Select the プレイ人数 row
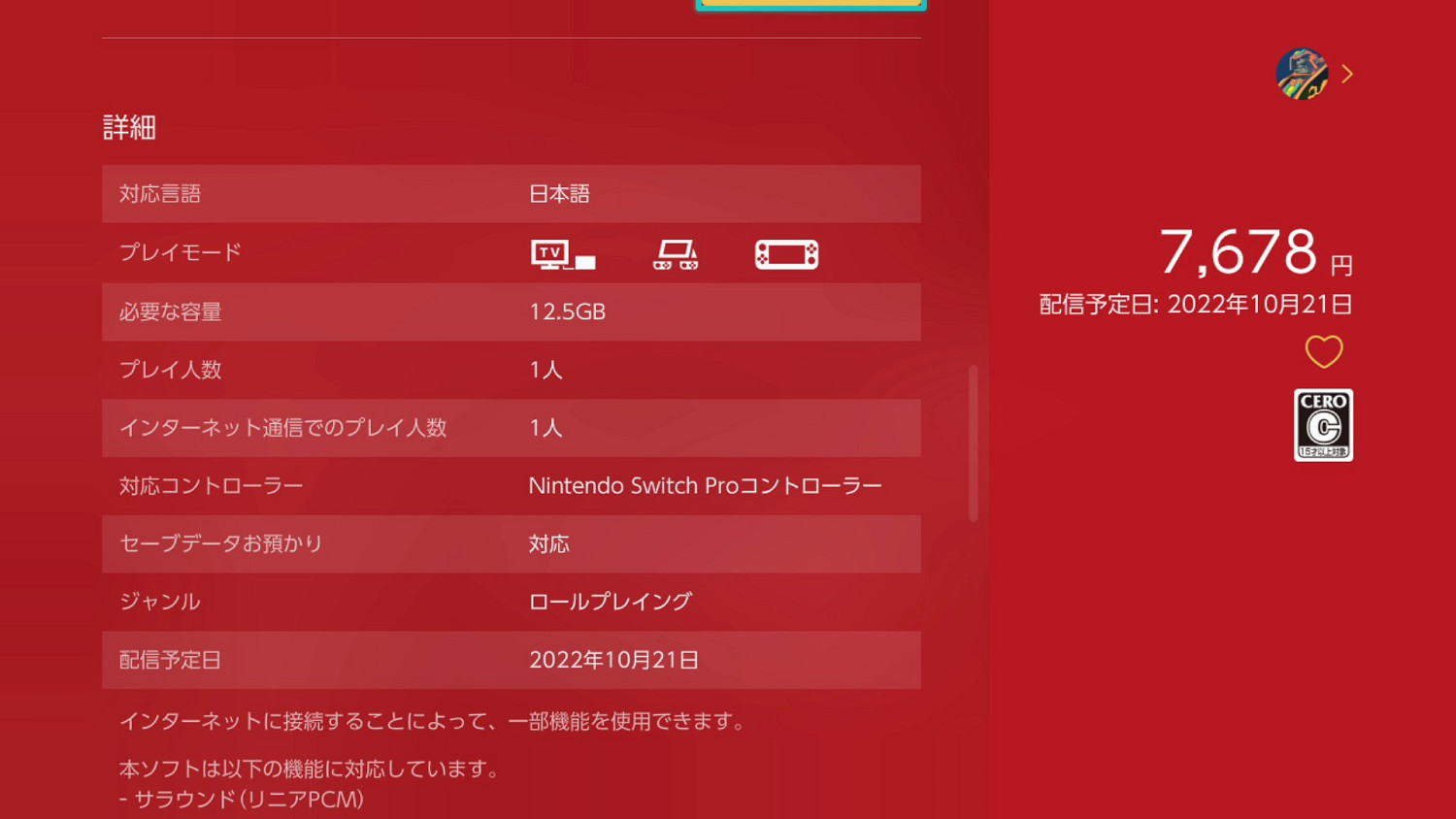1456x819 pixels. (512, 370)
